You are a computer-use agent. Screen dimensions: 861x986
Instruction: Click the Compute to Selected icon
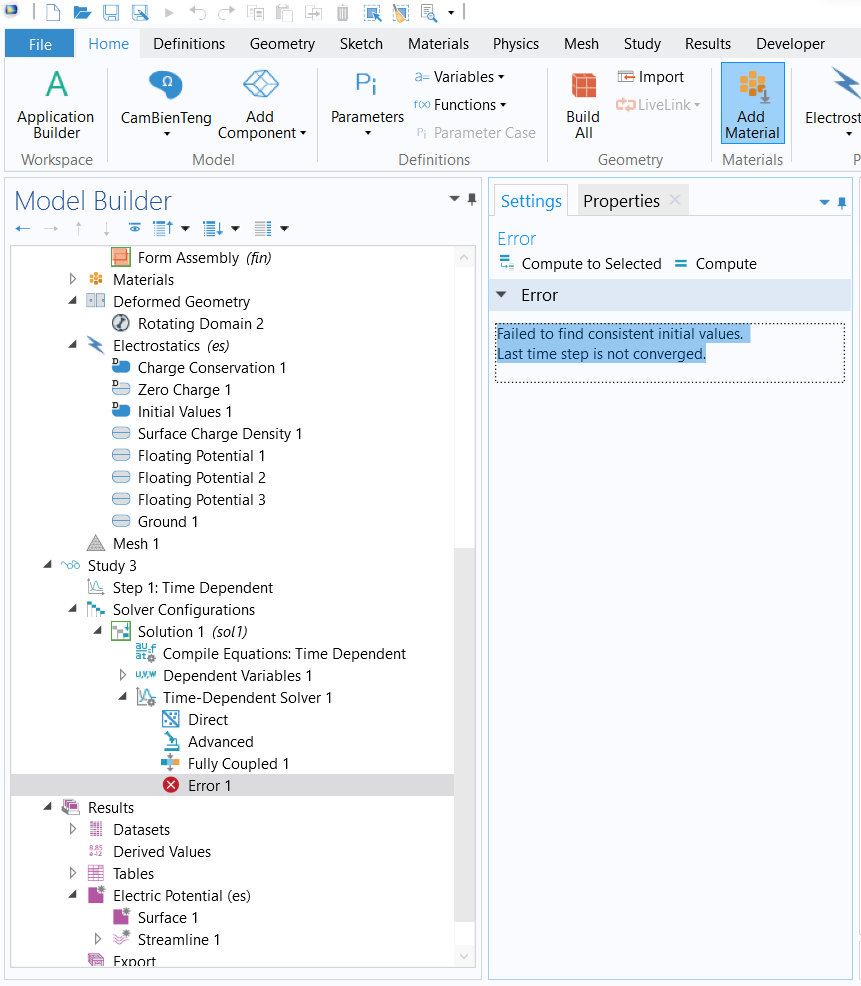(507, 262)
